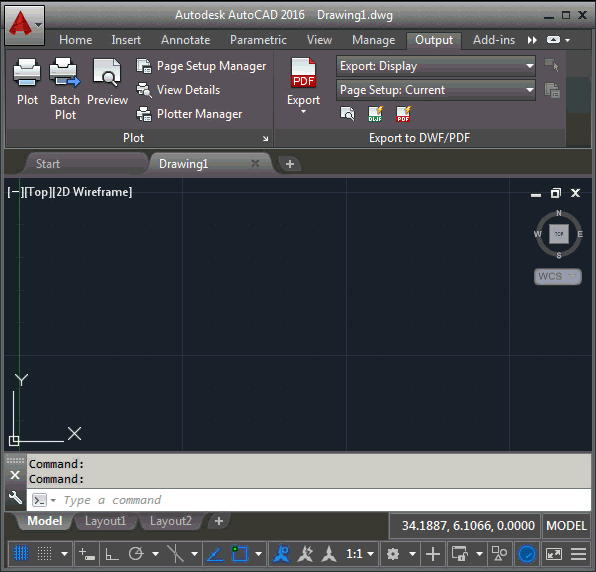Click the S compass direction on the ViewCube
This screenshot has width=596, height=572.
[559, 255]
